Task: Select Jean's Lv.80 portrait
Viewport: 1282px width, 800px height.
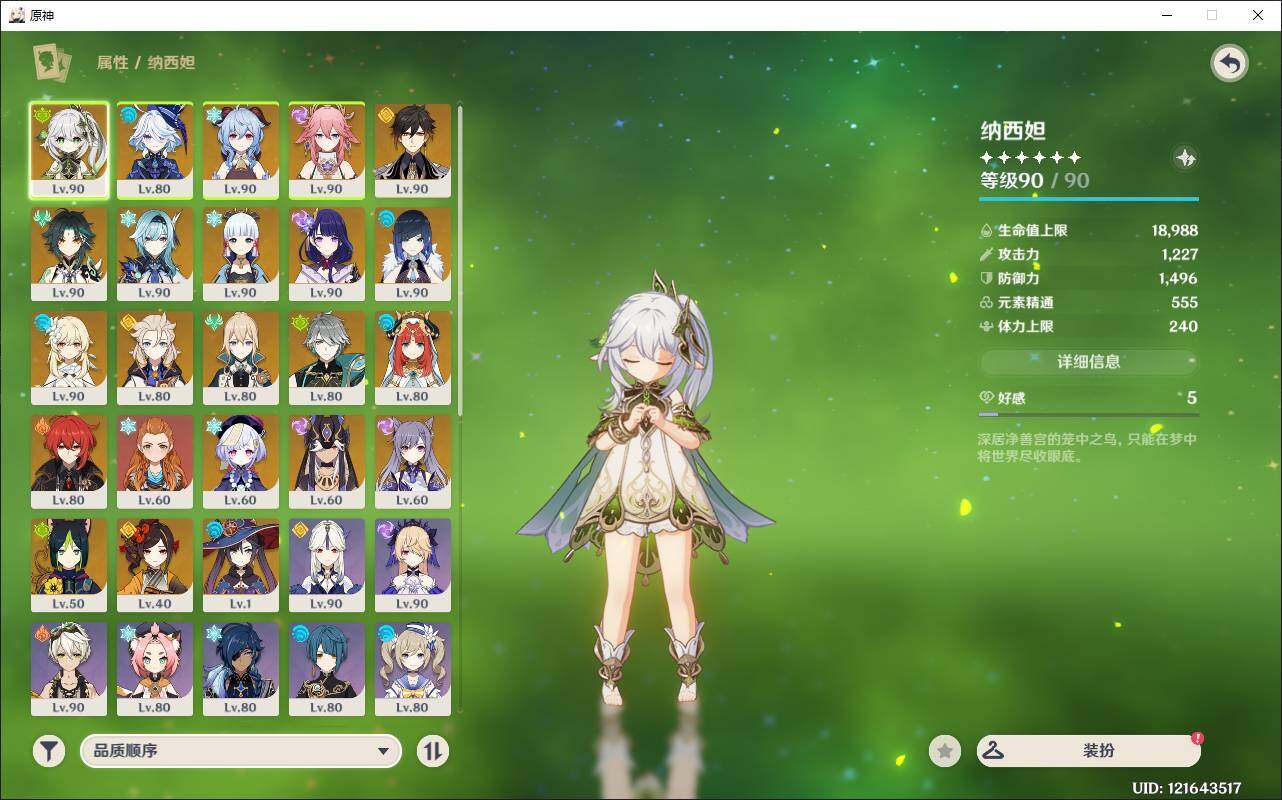Action: (241, 358)
